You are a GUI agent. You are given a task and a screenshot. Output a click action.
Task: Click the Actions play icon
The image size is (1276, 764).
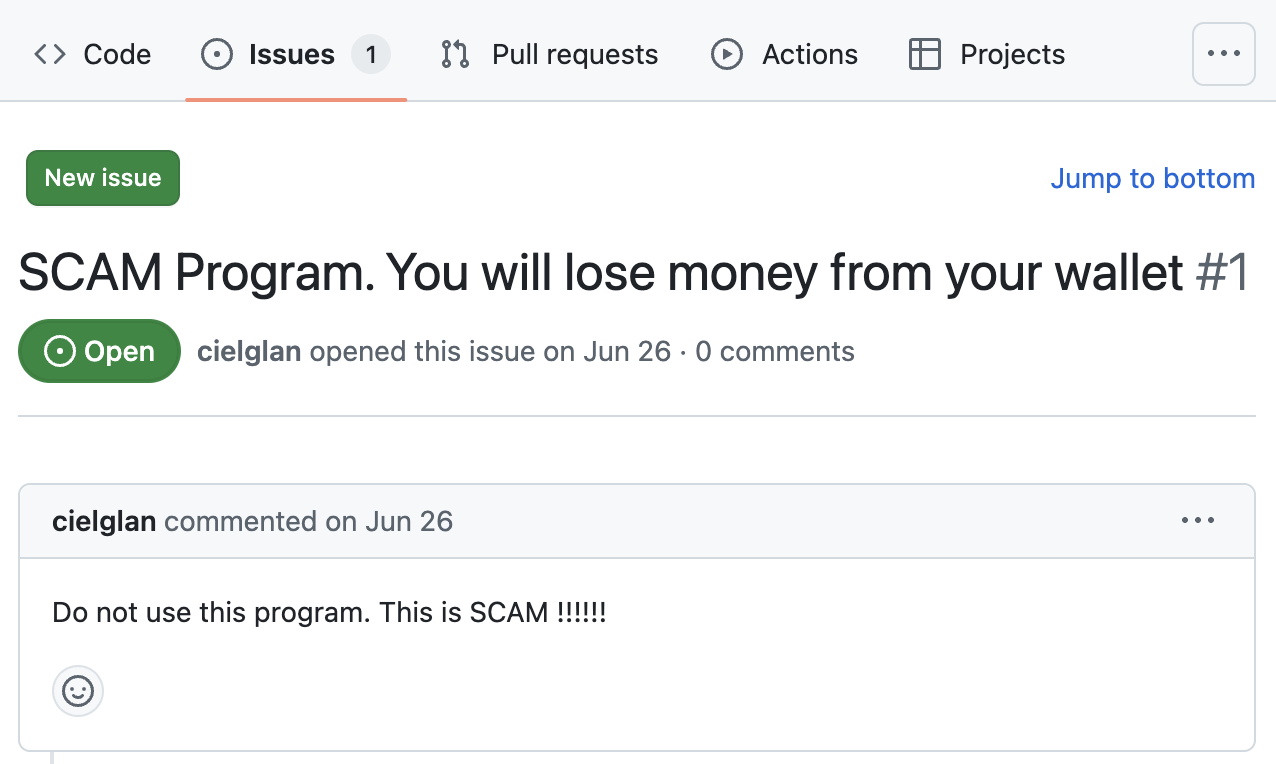727,54
